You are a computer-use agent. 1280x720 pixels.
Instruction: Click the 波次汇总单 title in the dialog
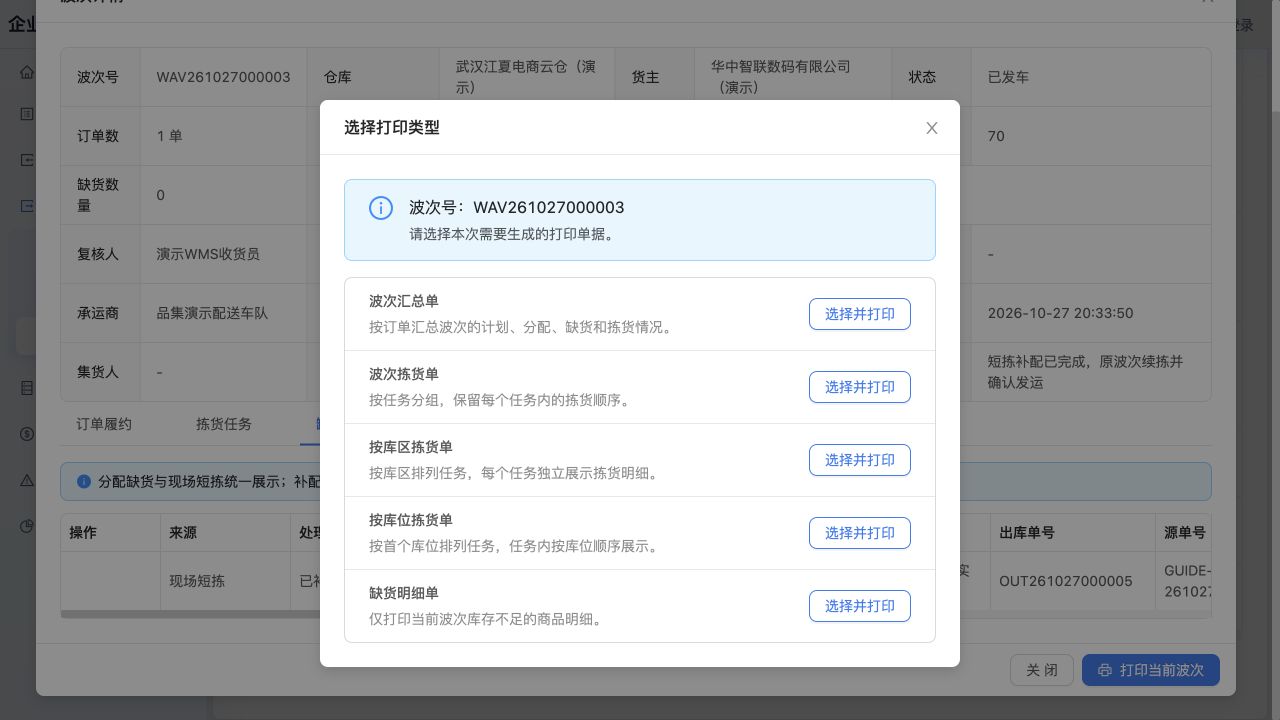pyautogui.click(x=404, y=301)
